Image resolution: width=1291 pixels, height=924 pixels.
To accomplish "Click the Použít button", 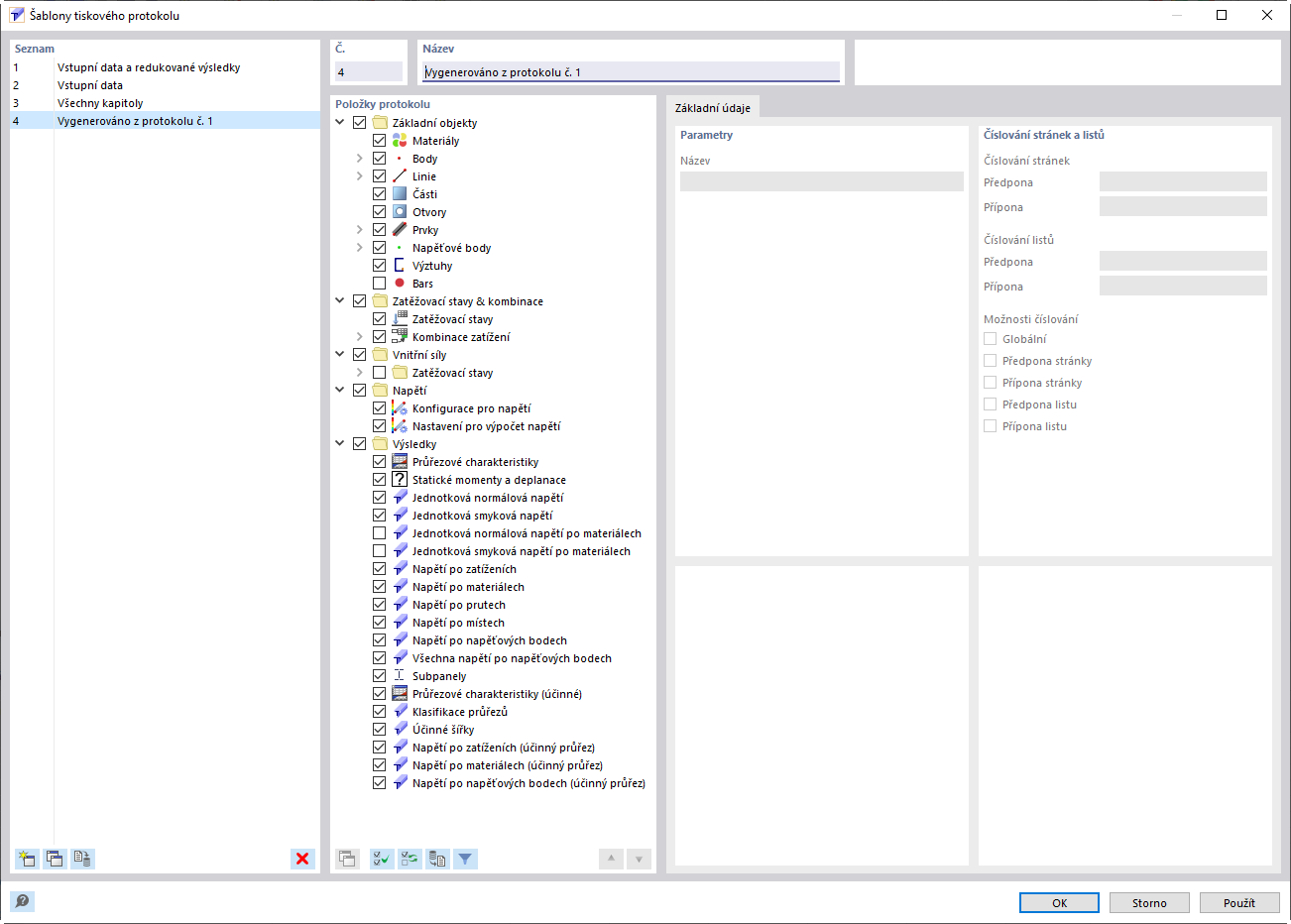I will point(1239,903).
